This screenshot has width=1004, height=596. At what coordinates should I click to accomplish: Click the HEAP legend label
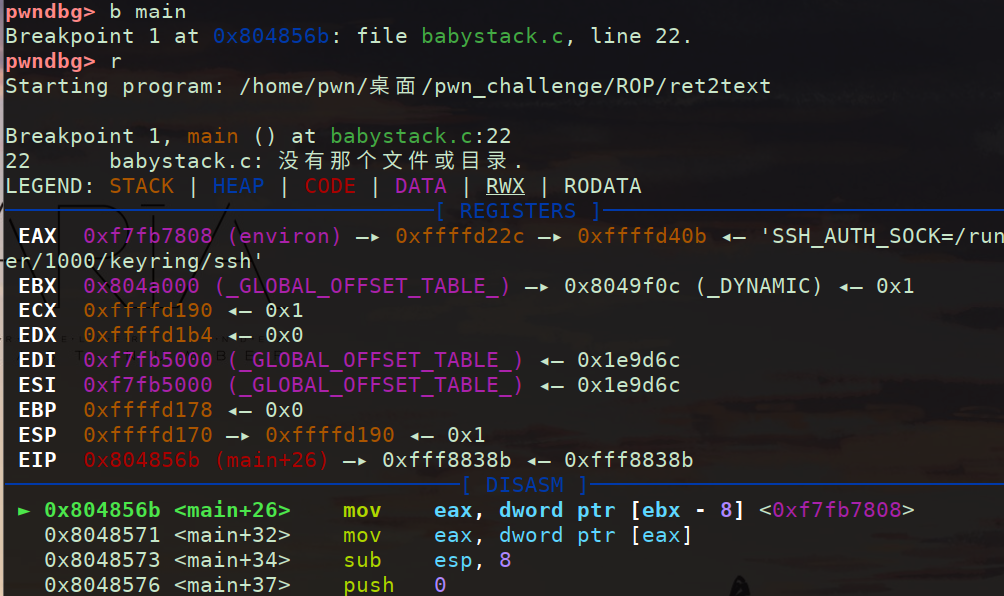(238, 186)
